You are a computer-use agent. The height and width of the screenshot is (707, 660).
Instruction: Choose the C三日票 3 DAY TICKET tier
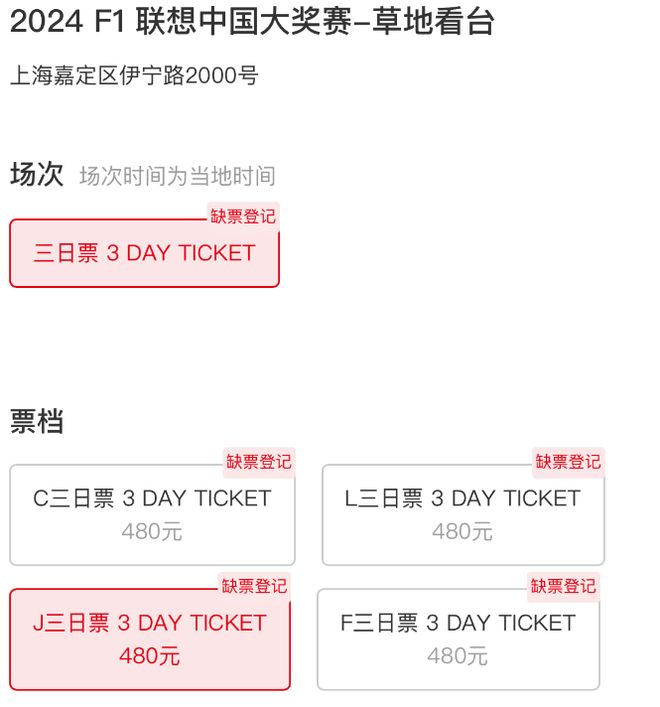(152, 498)
